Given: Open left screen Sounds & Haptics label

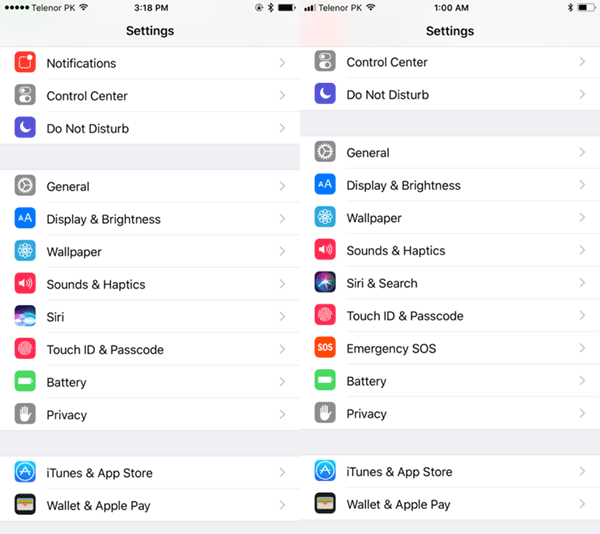Looking at the screenshot, I should pyautogui.click(x=96, y=285).
